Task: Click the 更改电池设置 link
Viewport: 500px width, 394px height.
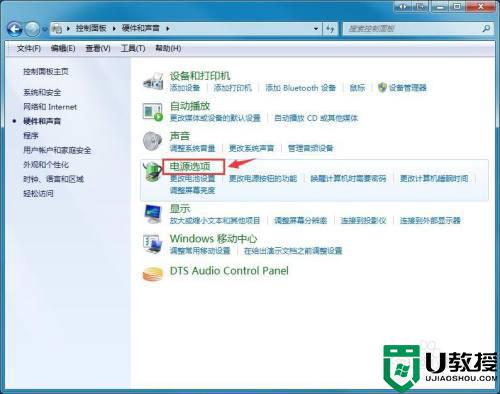Action: (192, 178)
